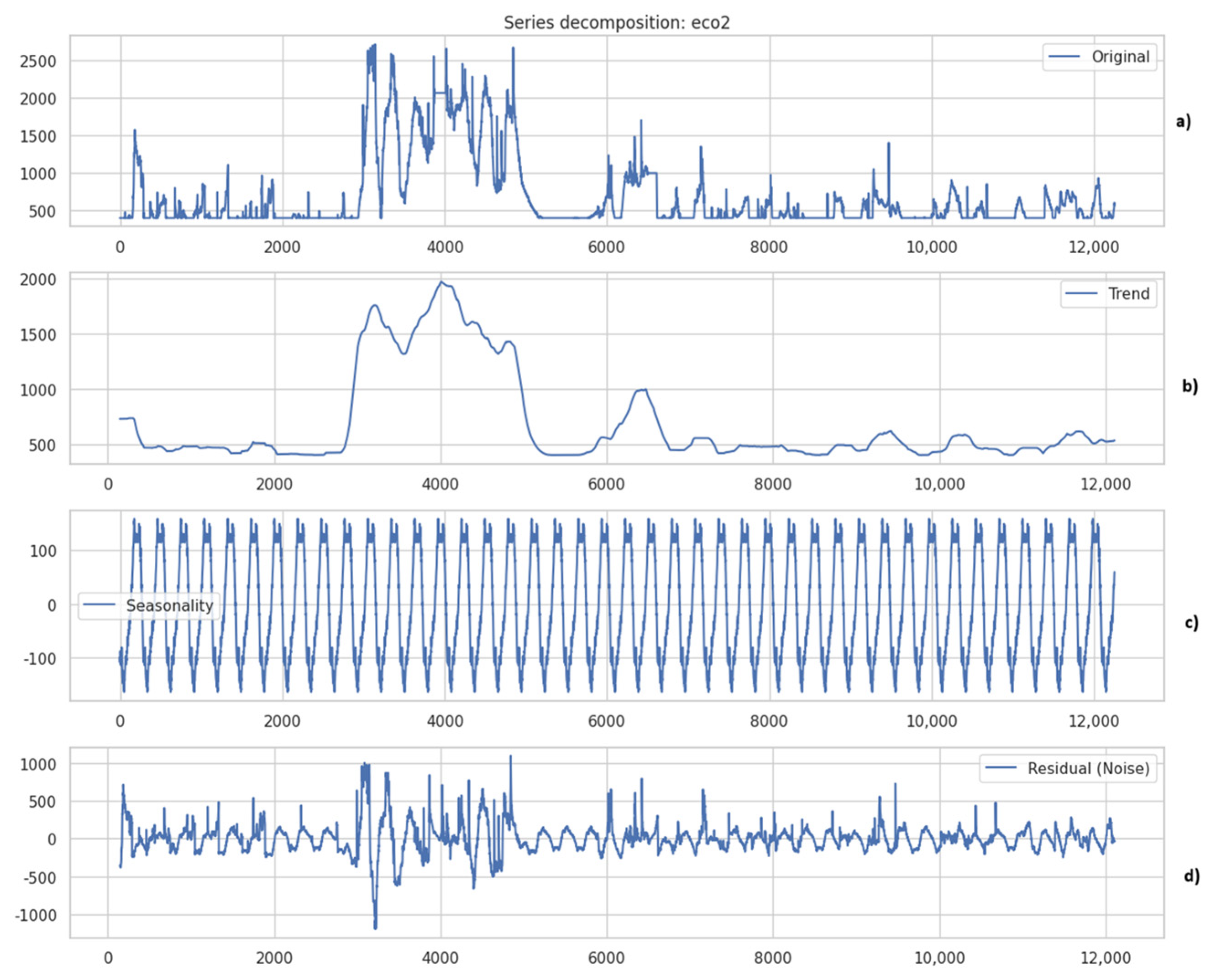Click the -1000 y-axis tick in Residual plot
Viewport: 1211px width, 980px height.
(x=36, y=916)
